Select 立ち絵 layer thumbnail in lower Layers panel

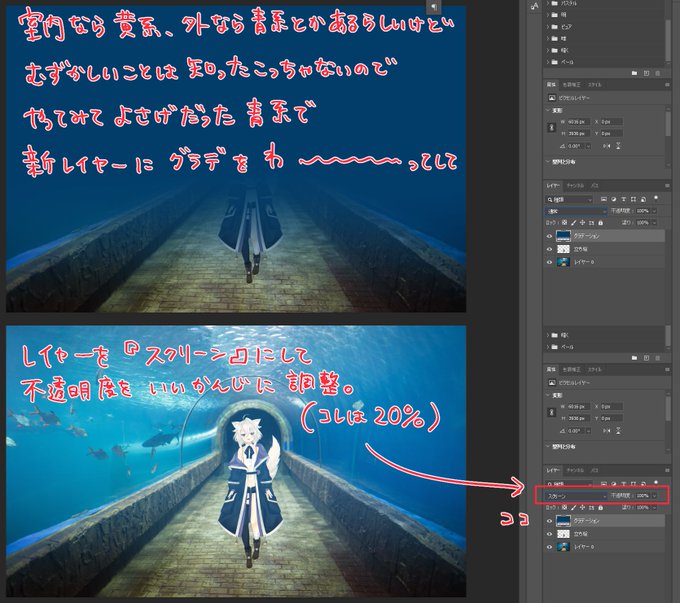click(563, 534)
